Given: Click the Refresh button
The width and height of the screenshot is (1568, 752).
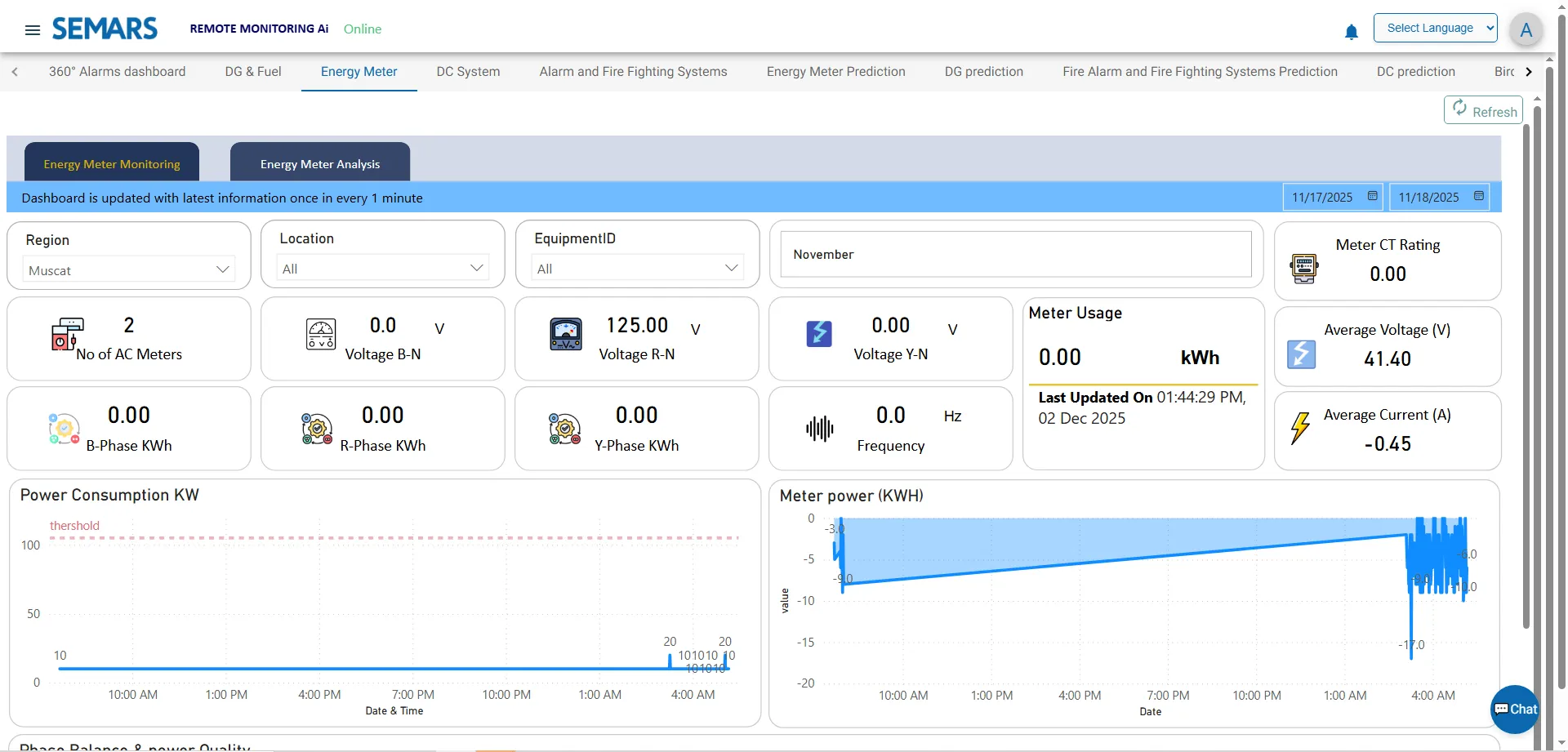Looking at the screenshot, I should click(1483, 110).
